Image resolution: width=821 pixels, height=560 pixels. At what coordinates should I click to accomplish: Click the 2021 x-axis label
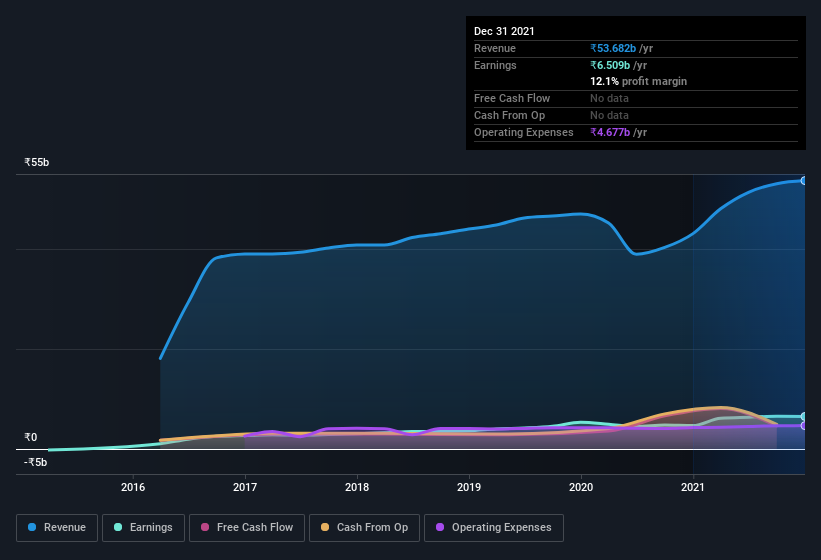693,487
